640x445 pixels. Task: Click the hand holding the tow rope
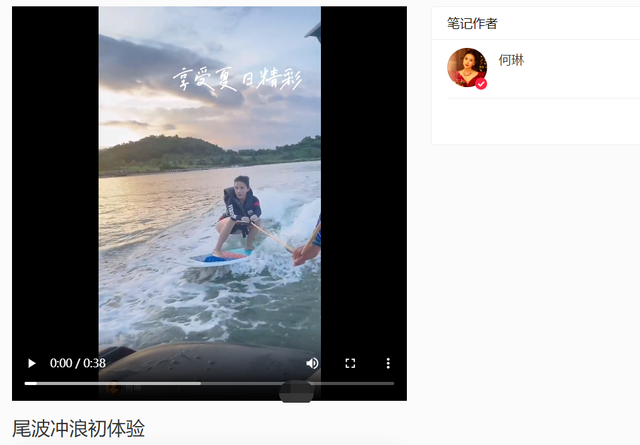tap(305, 254)
